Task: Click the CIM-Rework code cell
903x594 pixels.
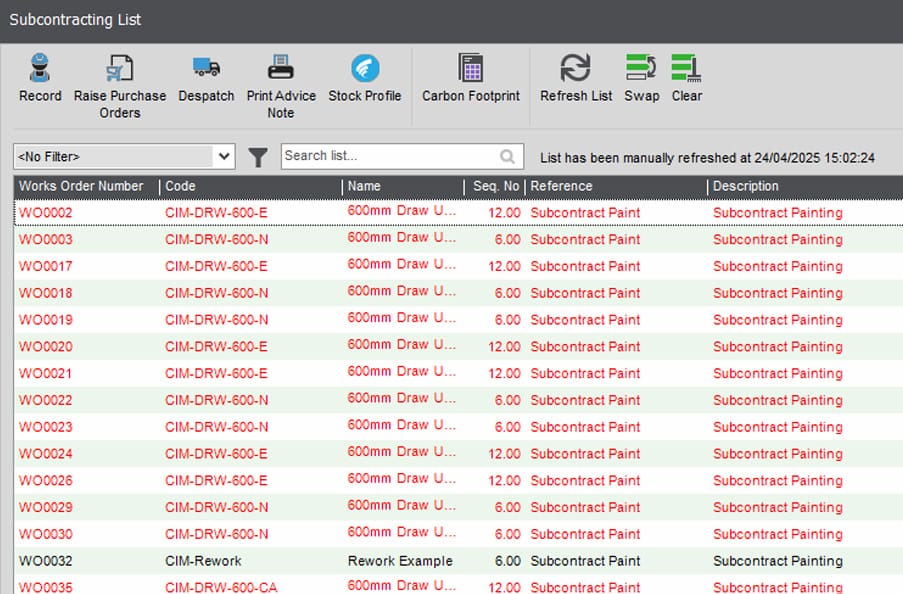Action: coord(203,561)
